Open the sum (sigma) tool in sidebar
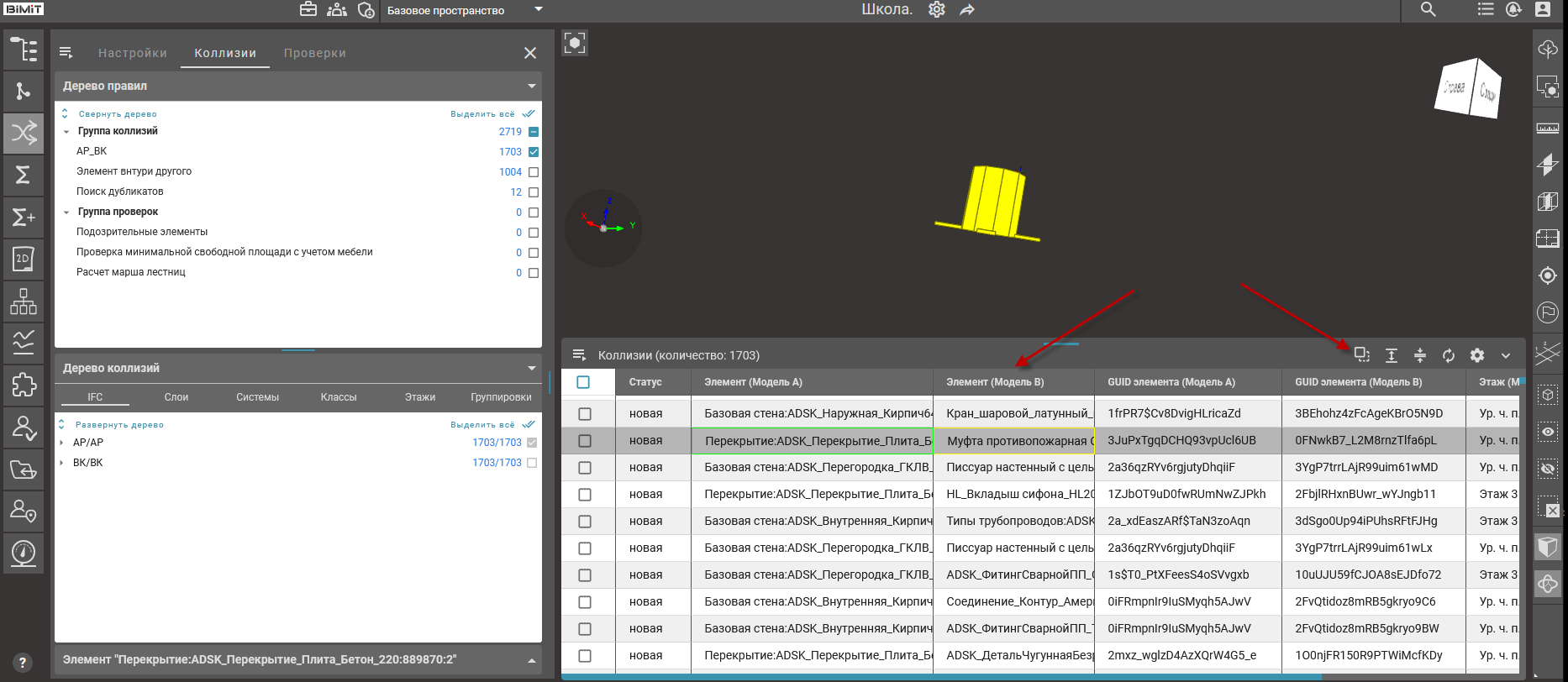Image resolution: width=1568 pixels, height=682 pixels. (x=24, y=175)
